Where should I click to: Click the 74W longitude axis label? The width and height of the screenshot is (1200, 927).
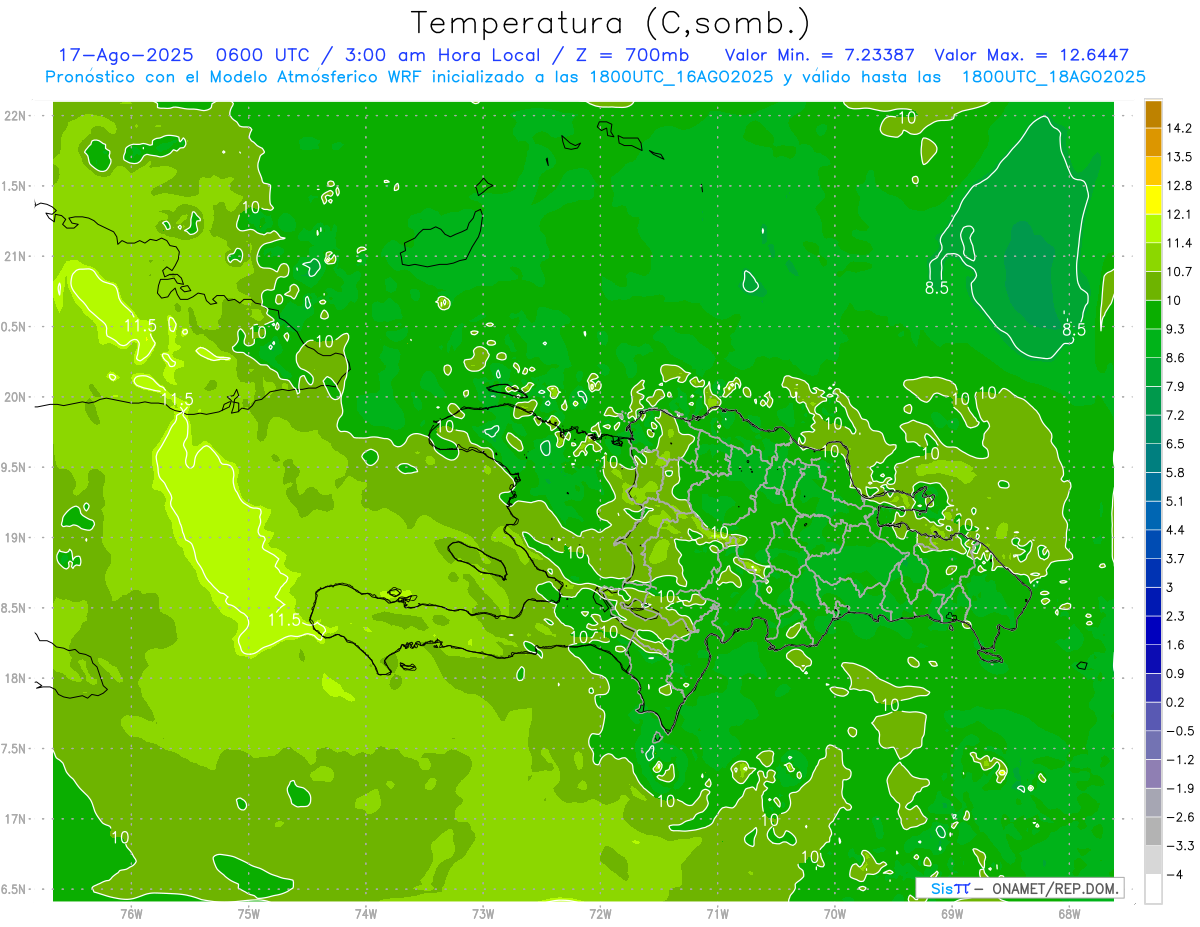[x=366, y=913]
